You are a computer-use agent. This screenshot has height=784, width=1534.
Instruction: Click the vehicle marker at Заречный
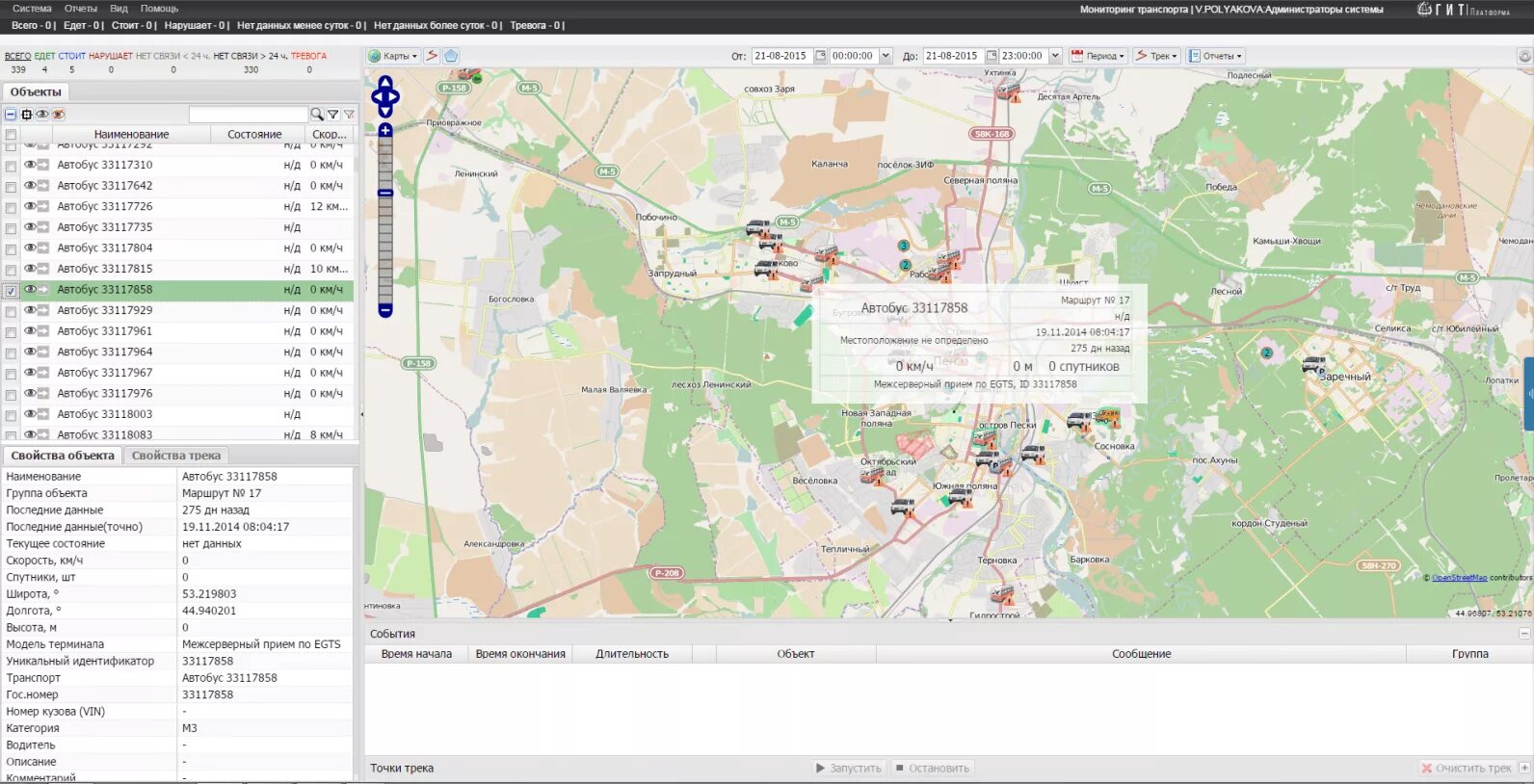pyautogui.click(x=1313, y=365)
